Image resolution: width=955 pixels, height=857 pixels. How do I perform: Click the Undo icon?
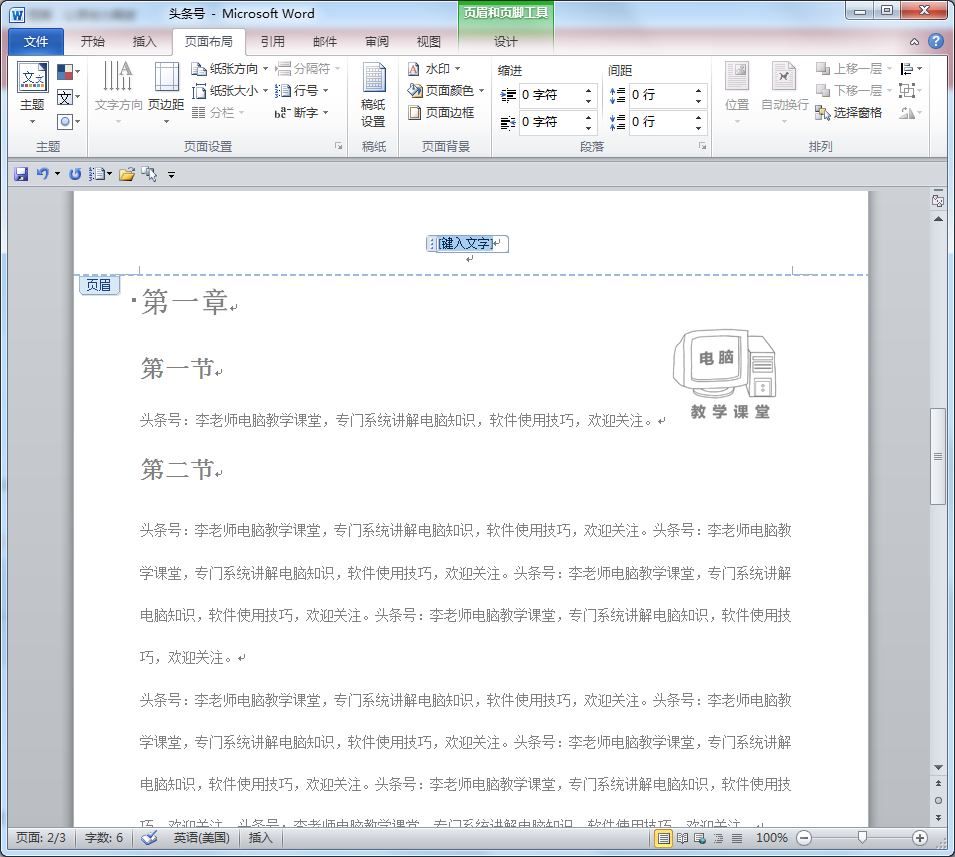(42, 174)
